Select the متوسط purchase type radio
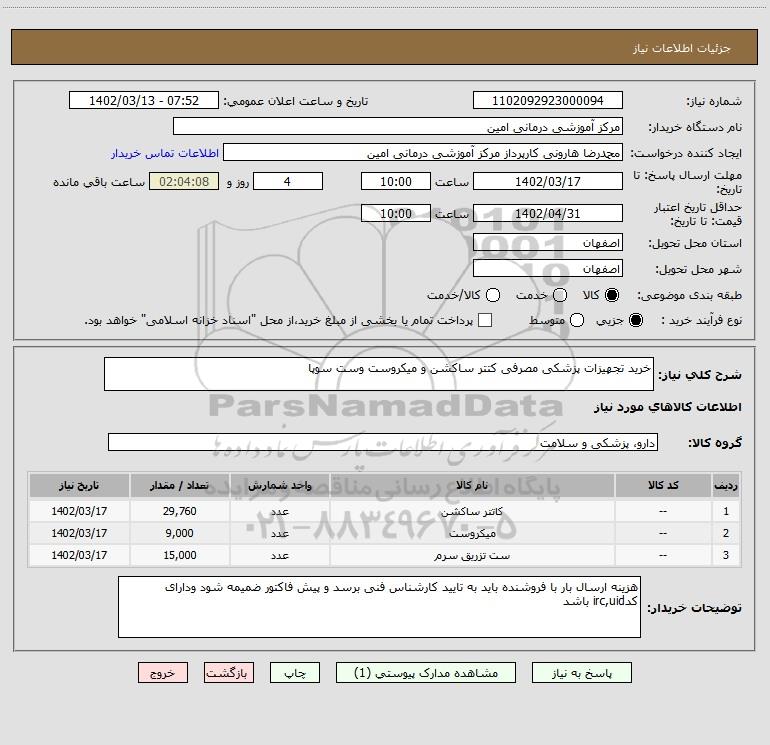The width and height of the screenshot is (770, 745). pyautogui.click(x=577, y=320)
